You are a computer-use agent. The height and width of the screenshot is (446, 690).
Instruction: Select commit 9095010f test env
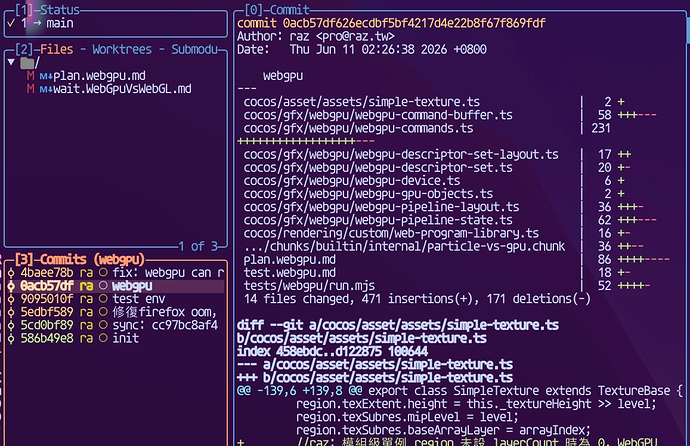pyautogui.click(x=116, y=299)
